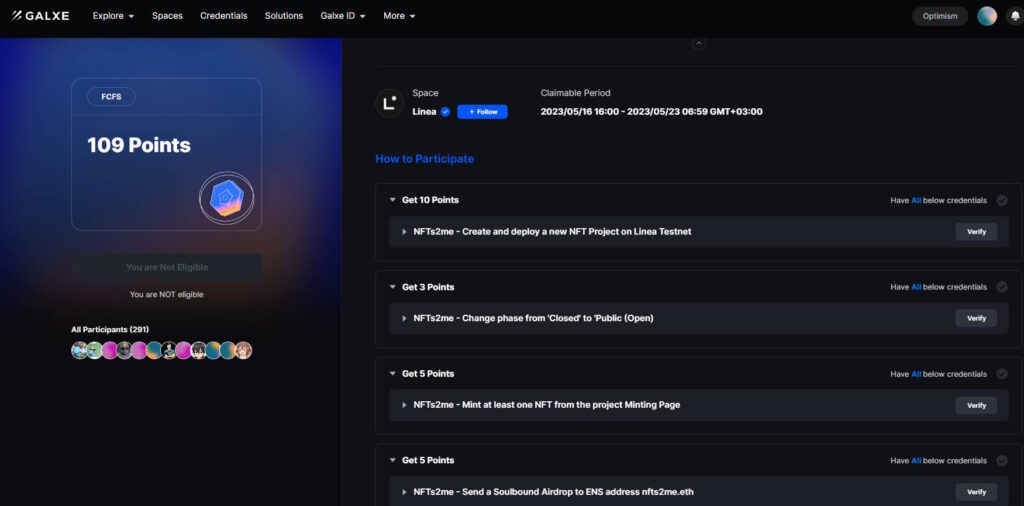
Task: Expand the Mint at least one NFT credential
Action: tap(405, 405)
